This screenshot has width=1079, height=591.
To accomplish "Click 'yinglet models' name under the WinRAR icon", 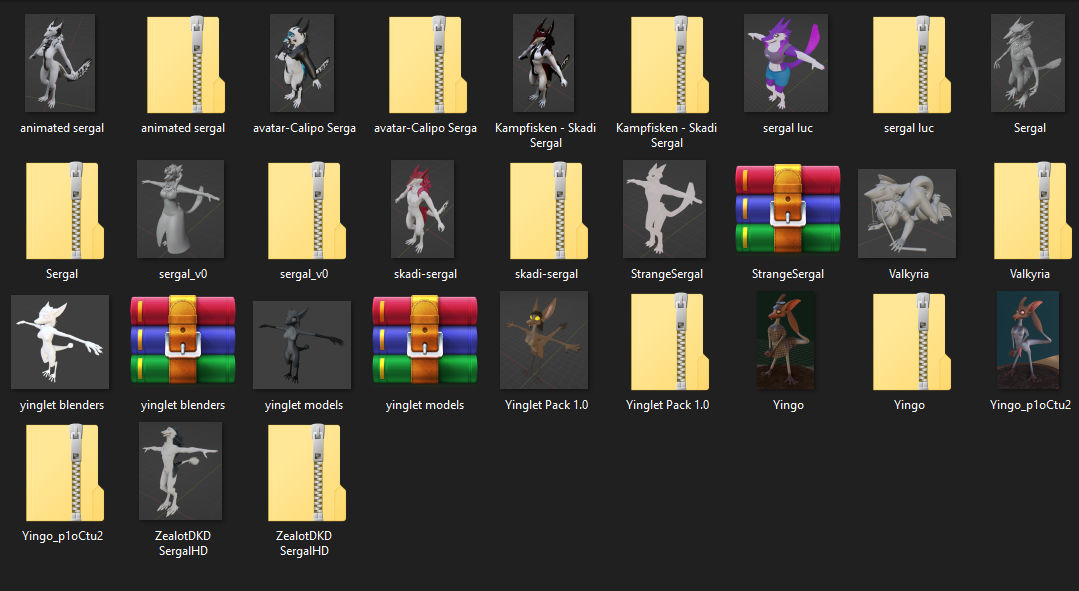I will pos(425,405).
